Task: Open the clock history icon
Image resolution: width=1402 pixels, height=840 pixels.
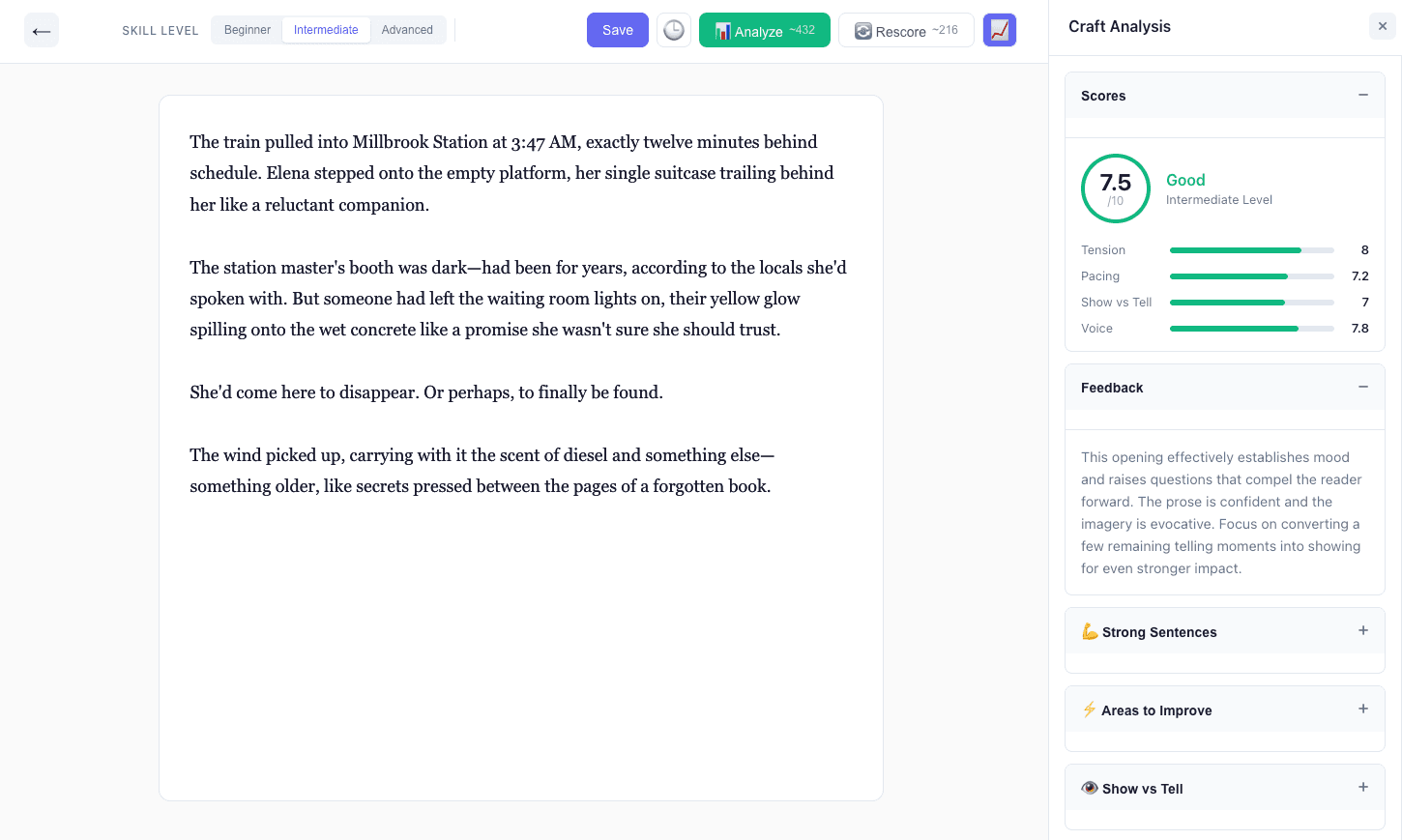Action: [x=674, y=30]
